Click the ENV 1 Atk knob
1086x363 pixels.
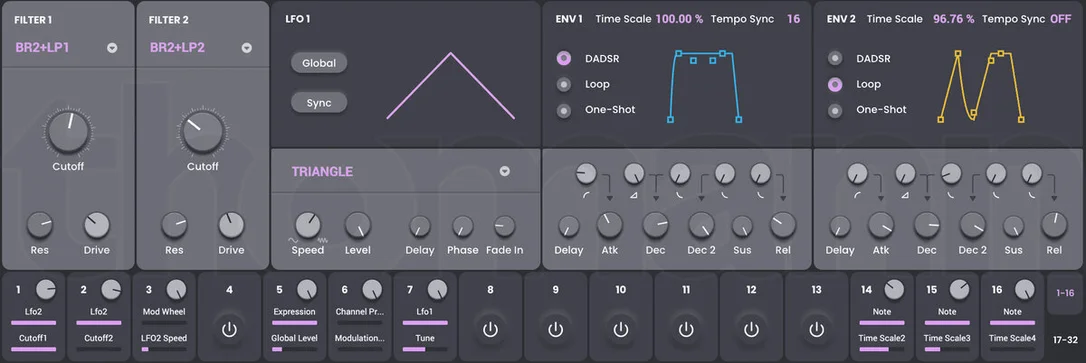[609, 225]
